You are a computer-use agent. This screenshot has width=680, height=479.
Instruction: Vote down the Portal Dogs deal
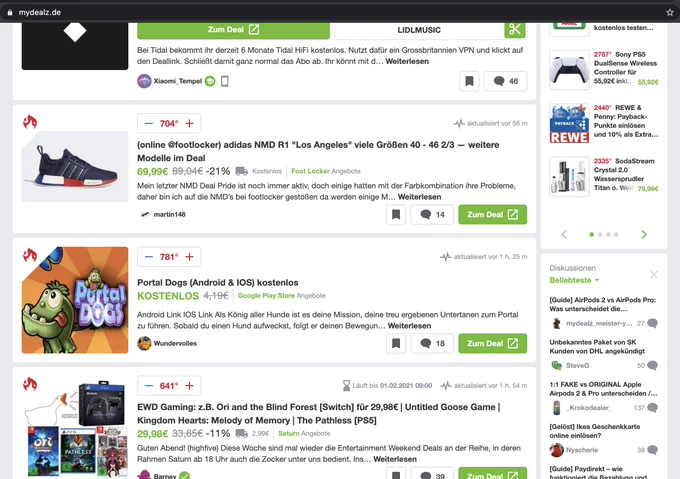tap(149, 257)
